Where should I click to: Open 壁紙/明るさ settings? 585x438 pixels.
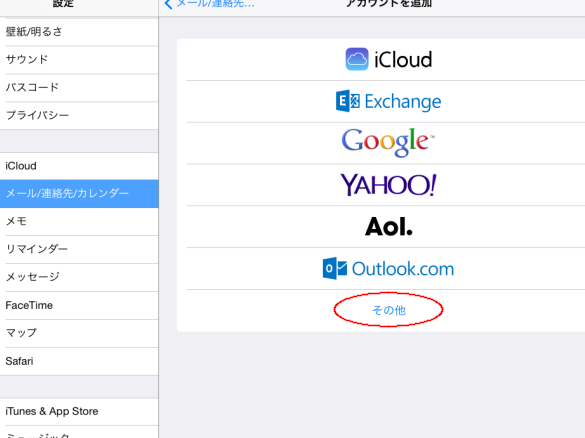[x=79, y=32]
